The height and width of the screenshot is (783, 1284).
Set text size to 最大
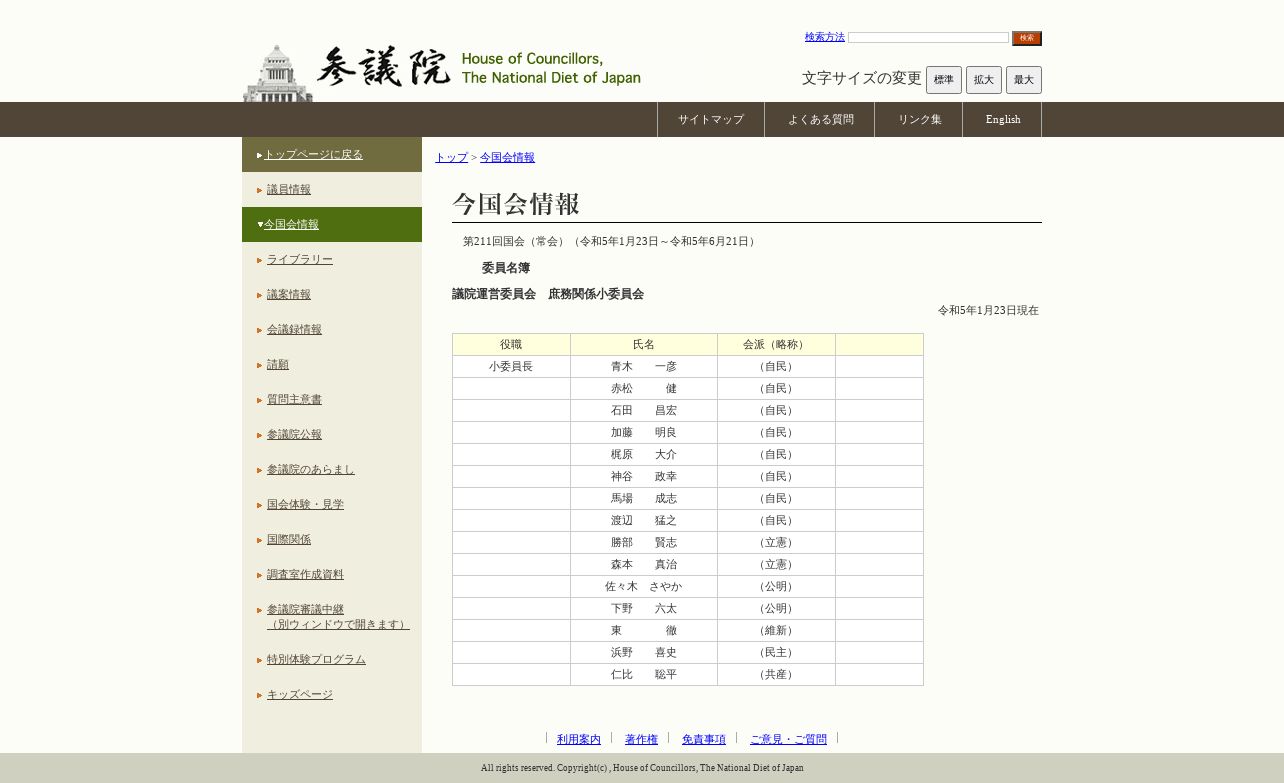(x=1024, y=80)
